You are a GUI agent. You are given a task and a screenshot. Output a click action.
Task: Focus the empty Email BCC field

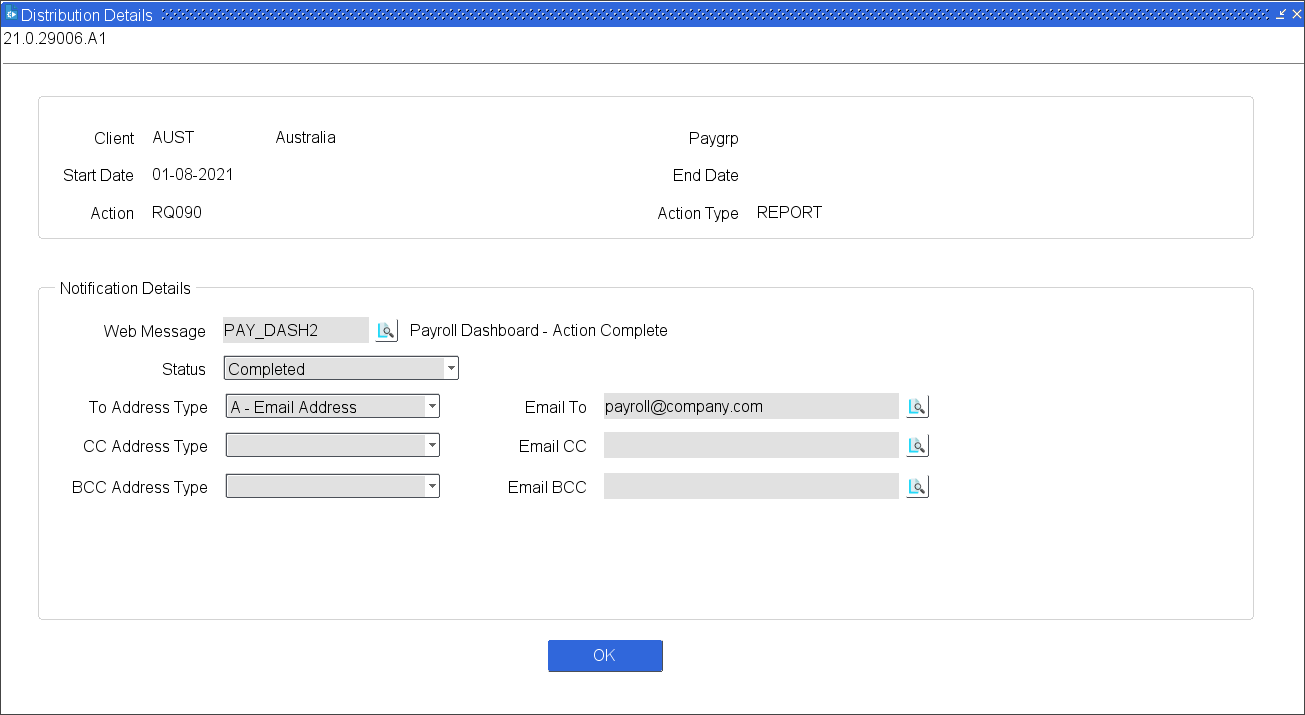coord(750,487)
